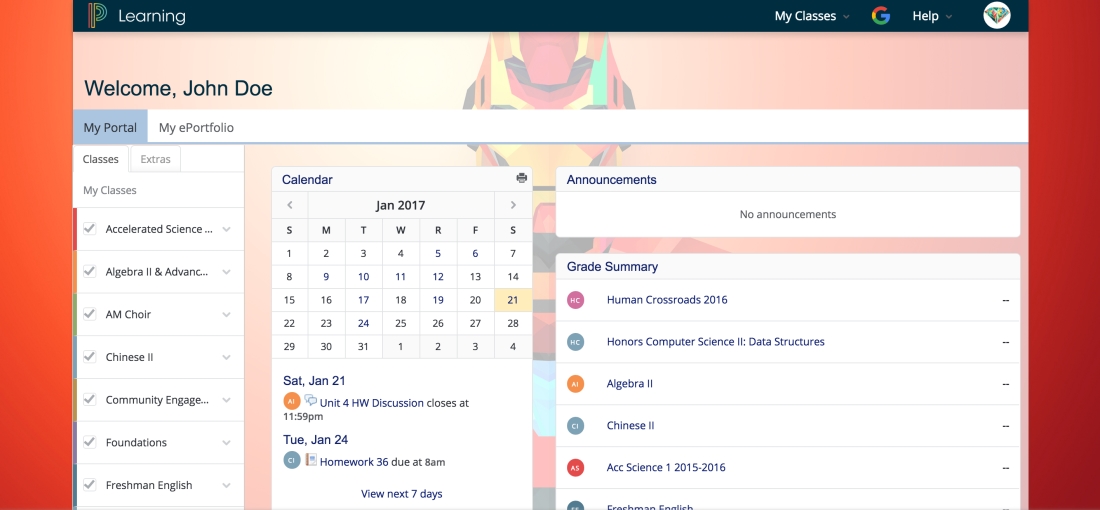
Task: Toggle the Community Engagement checkbox
Action: coord(90,399)
